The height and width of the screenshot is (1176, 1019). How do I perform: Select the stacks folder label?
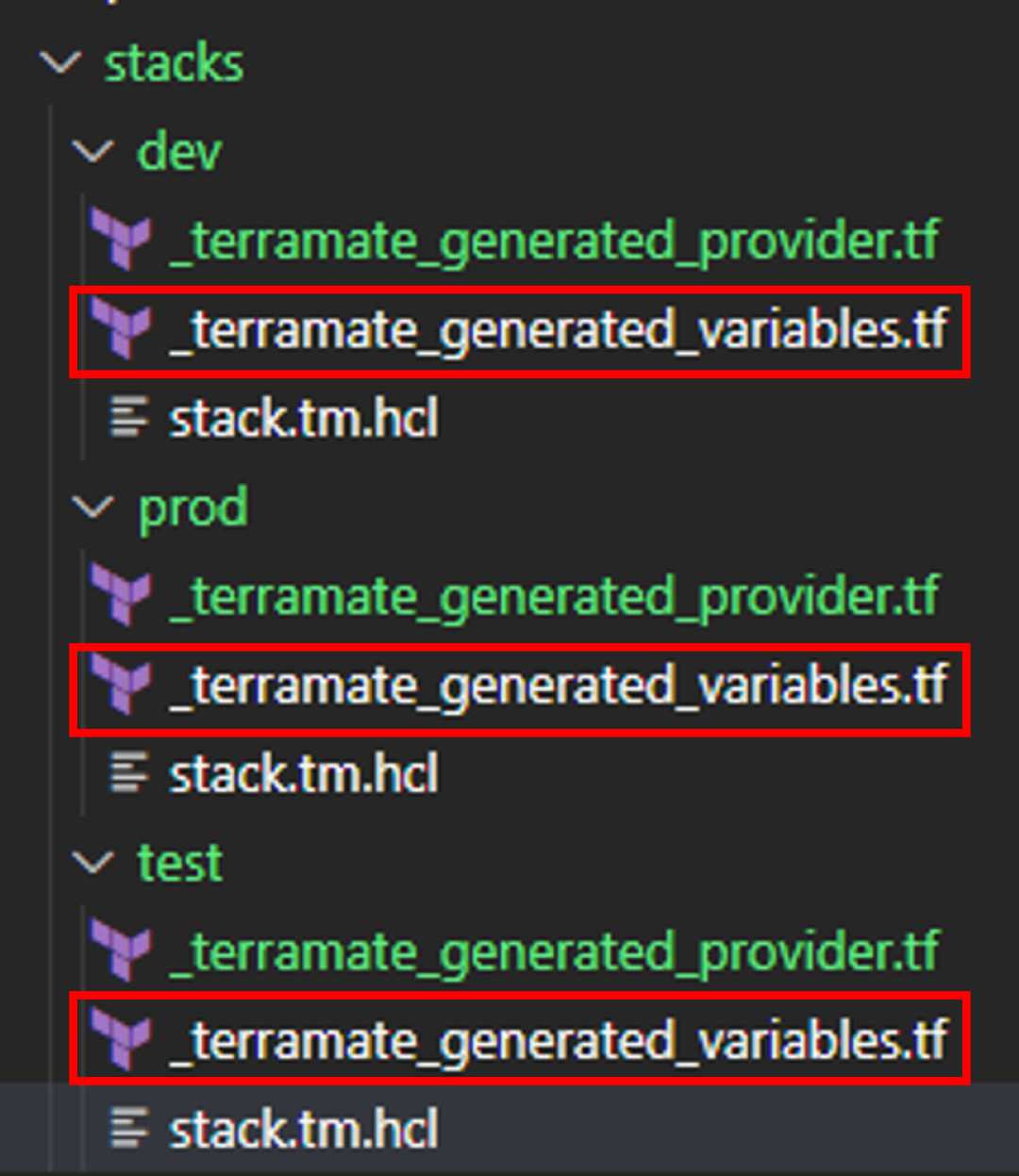(x=174, y=64)
